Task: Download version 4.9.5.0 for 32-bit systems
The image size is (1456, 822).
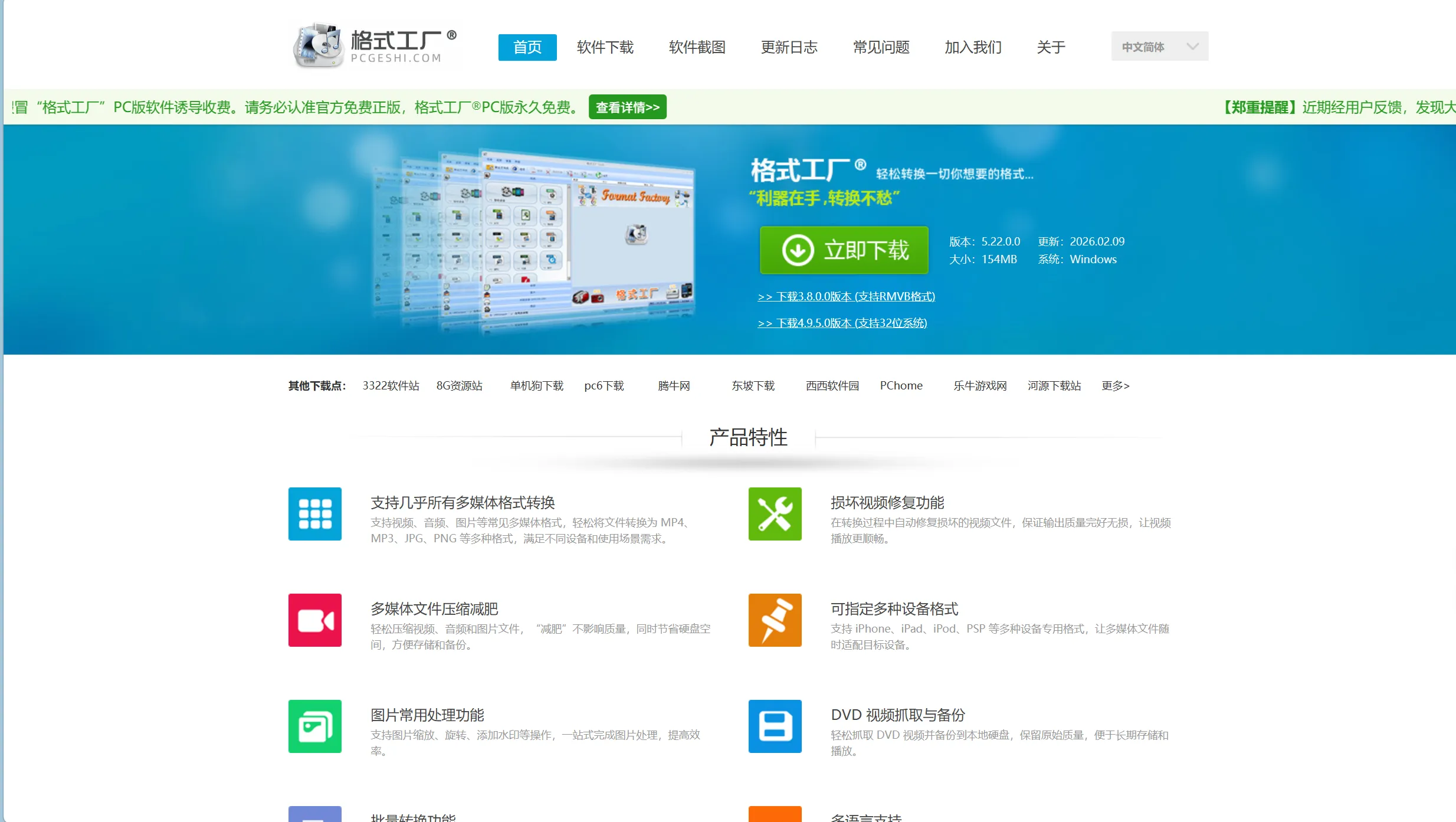Action: [842, 323]
